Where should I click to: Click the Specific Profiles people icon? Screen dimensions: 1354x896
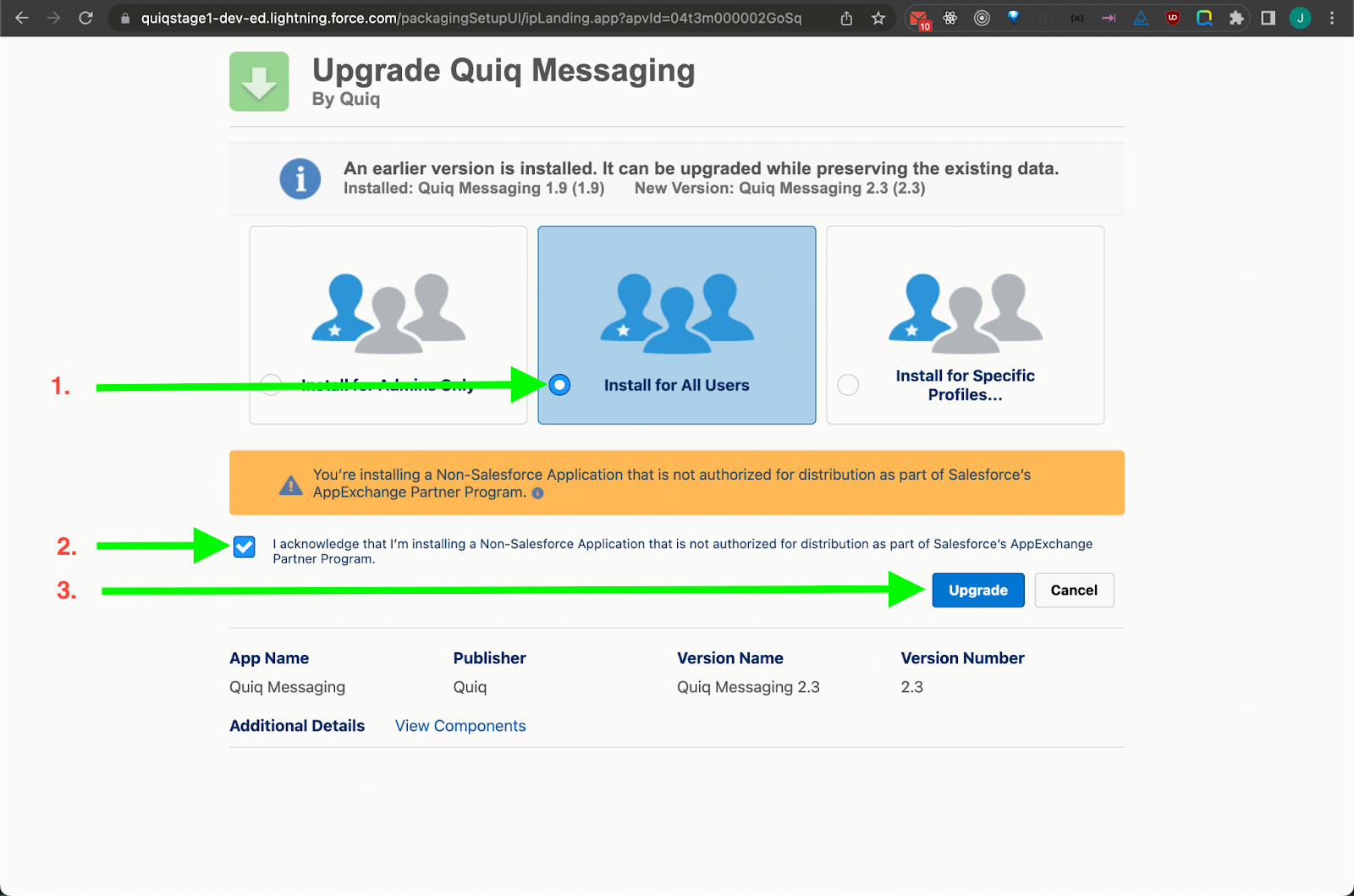[966, 313]
